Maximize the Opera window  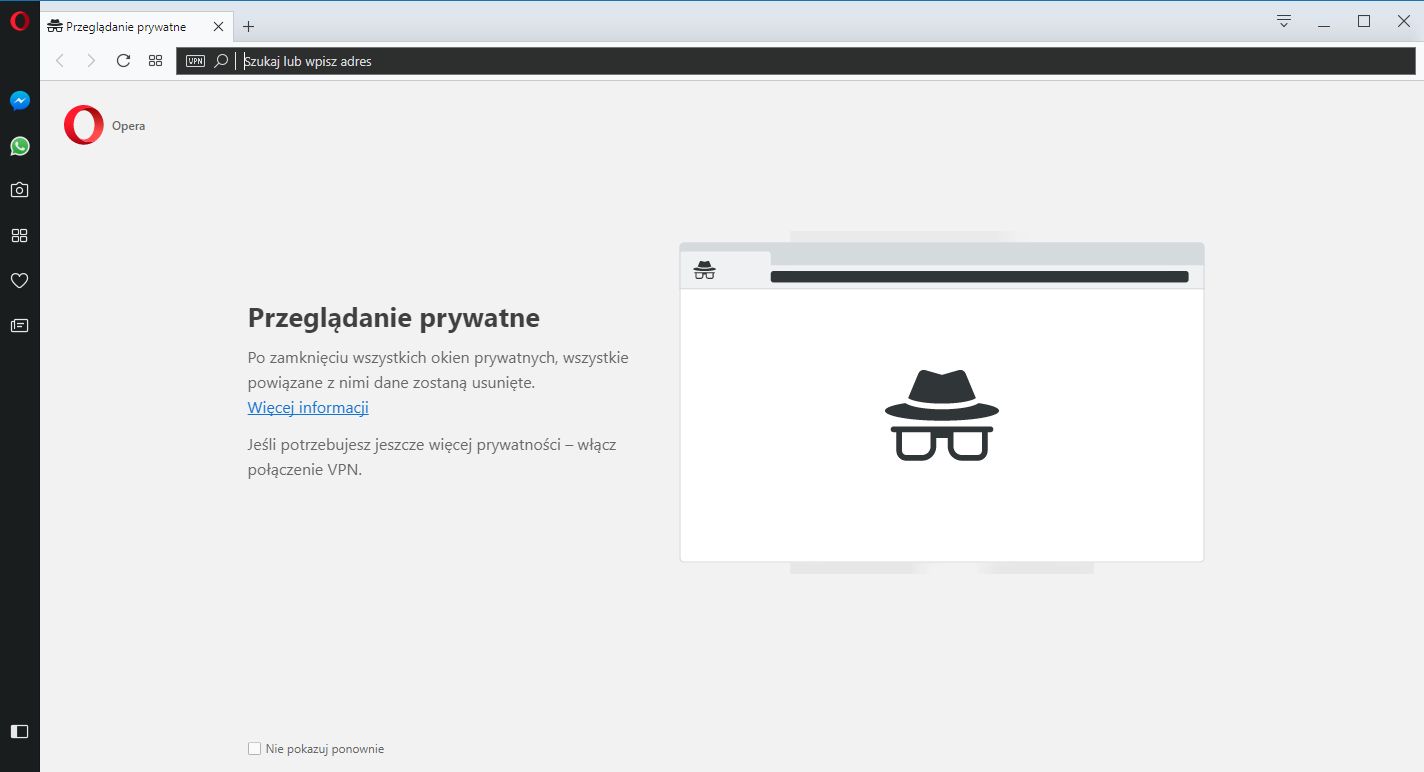tap(1363, 21)
